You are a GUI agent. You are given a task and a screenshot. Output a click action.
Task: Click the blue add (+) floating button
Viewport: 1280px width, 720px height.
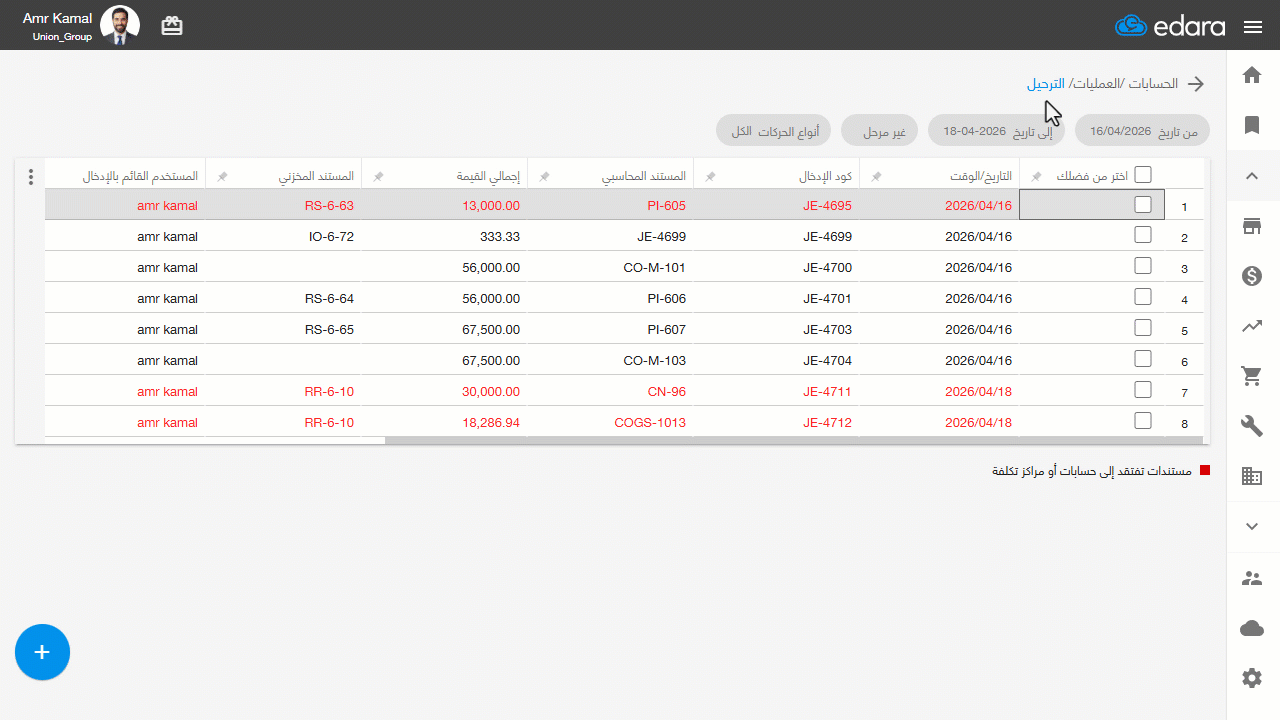[42, 652]
